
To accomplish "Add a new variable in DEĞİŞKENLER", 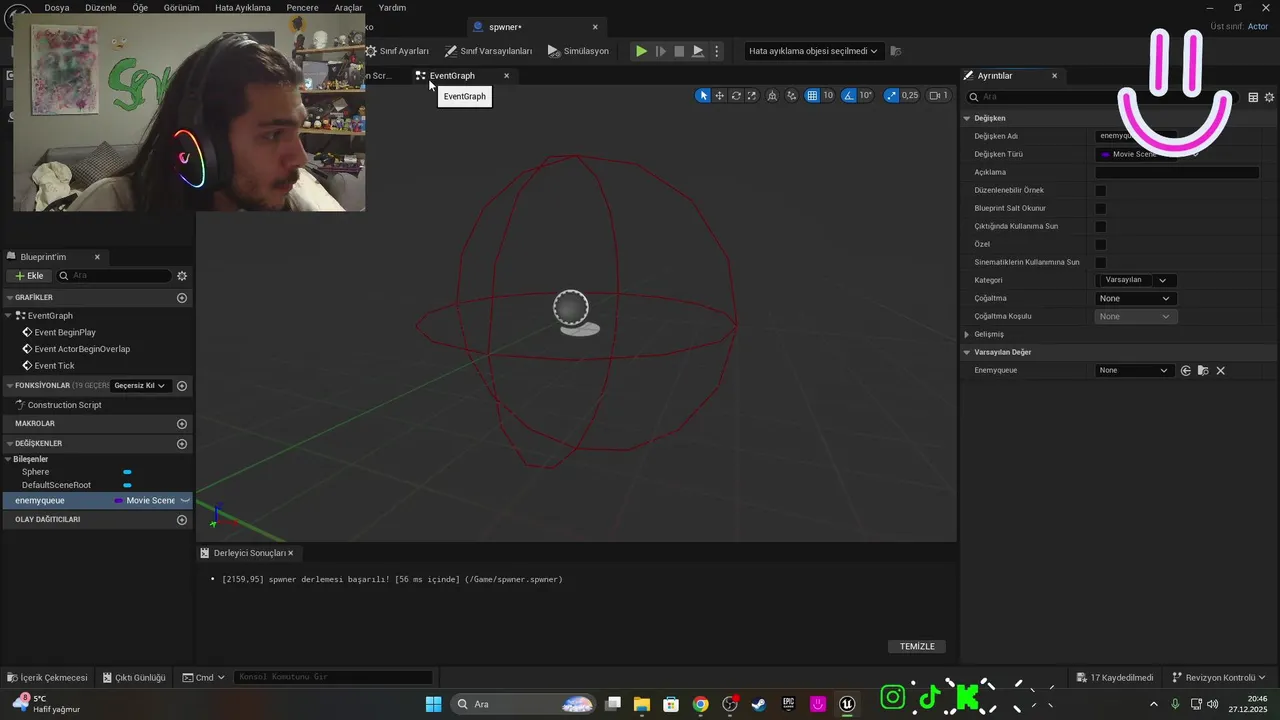I will click(x=182, y=444).
